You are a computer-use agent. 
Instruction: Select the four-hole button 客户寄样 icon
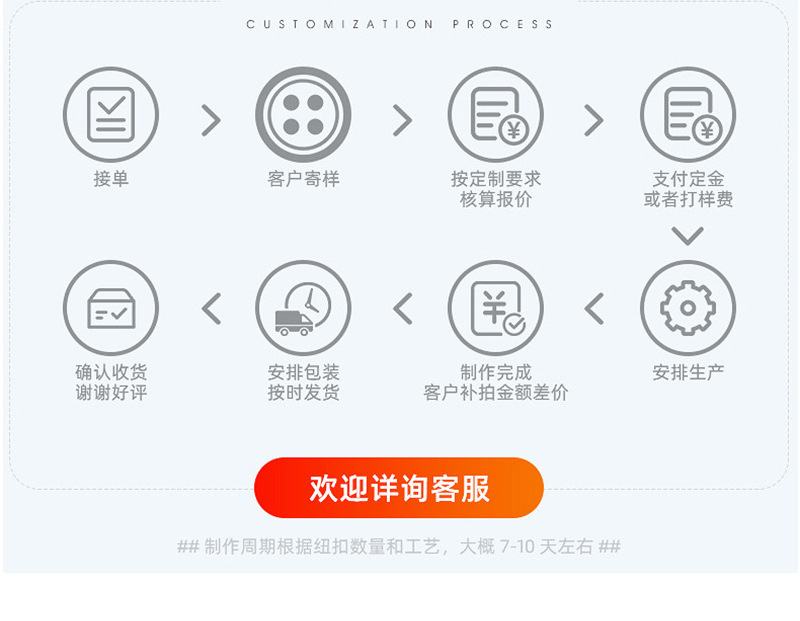tap(303, 115)
